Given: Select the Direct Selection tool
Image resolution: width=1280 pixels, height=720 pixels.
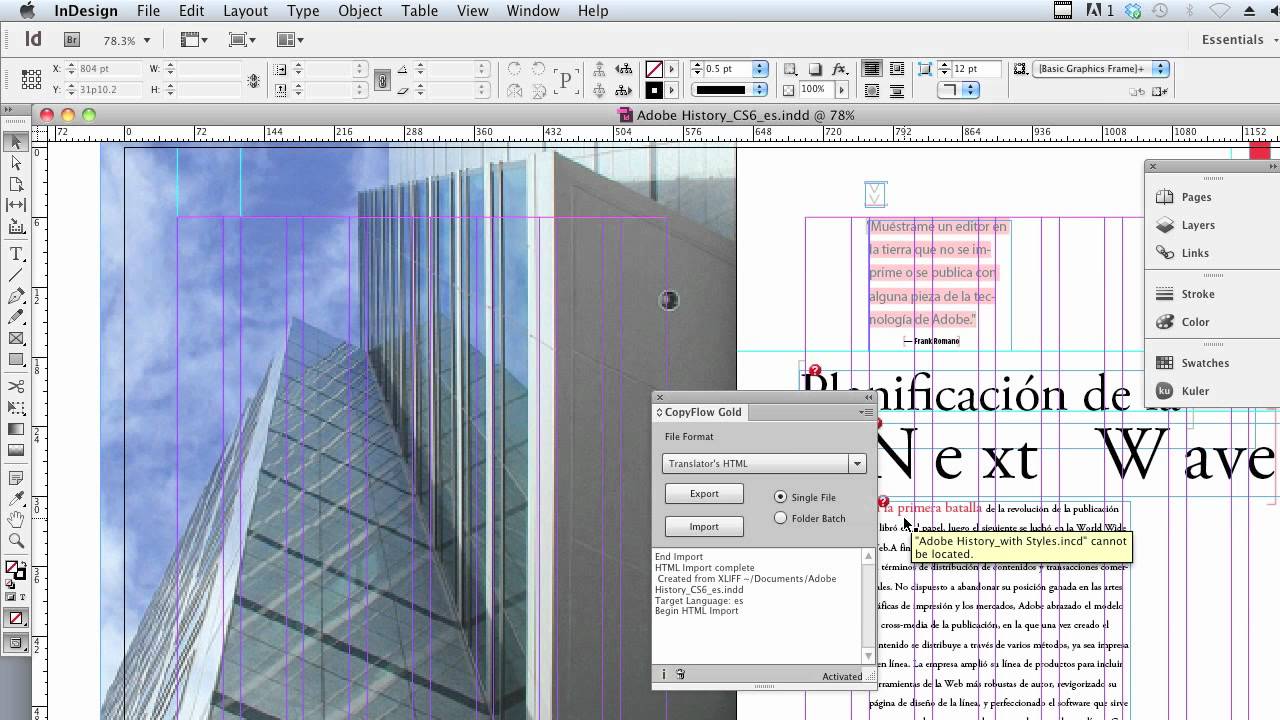Looking at the screenshot, I should tap(16, 163).
